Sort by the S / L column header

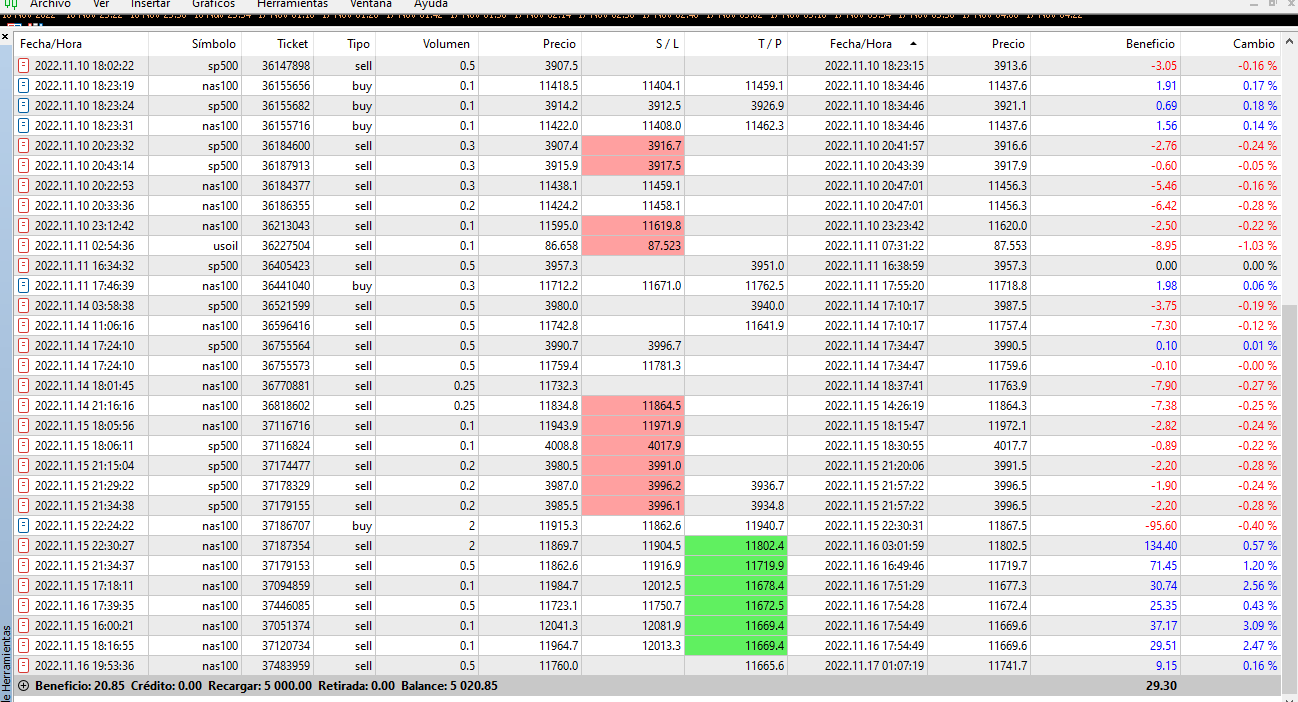click(x=634, y=44)
